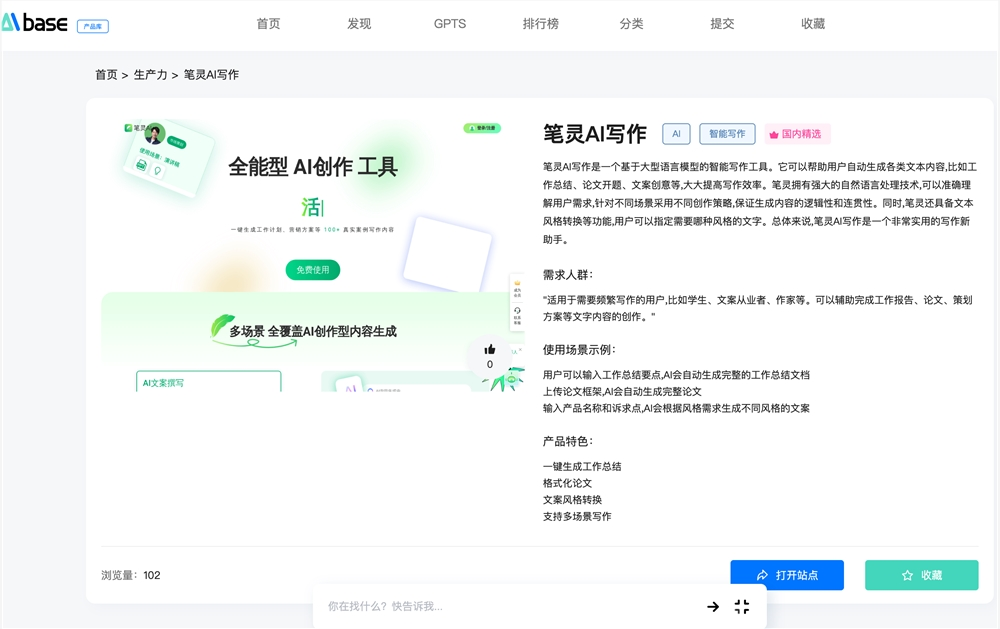1000x629 pixels.
Task: Select the AI tag next to the title
Action: [x=676, y=133]
